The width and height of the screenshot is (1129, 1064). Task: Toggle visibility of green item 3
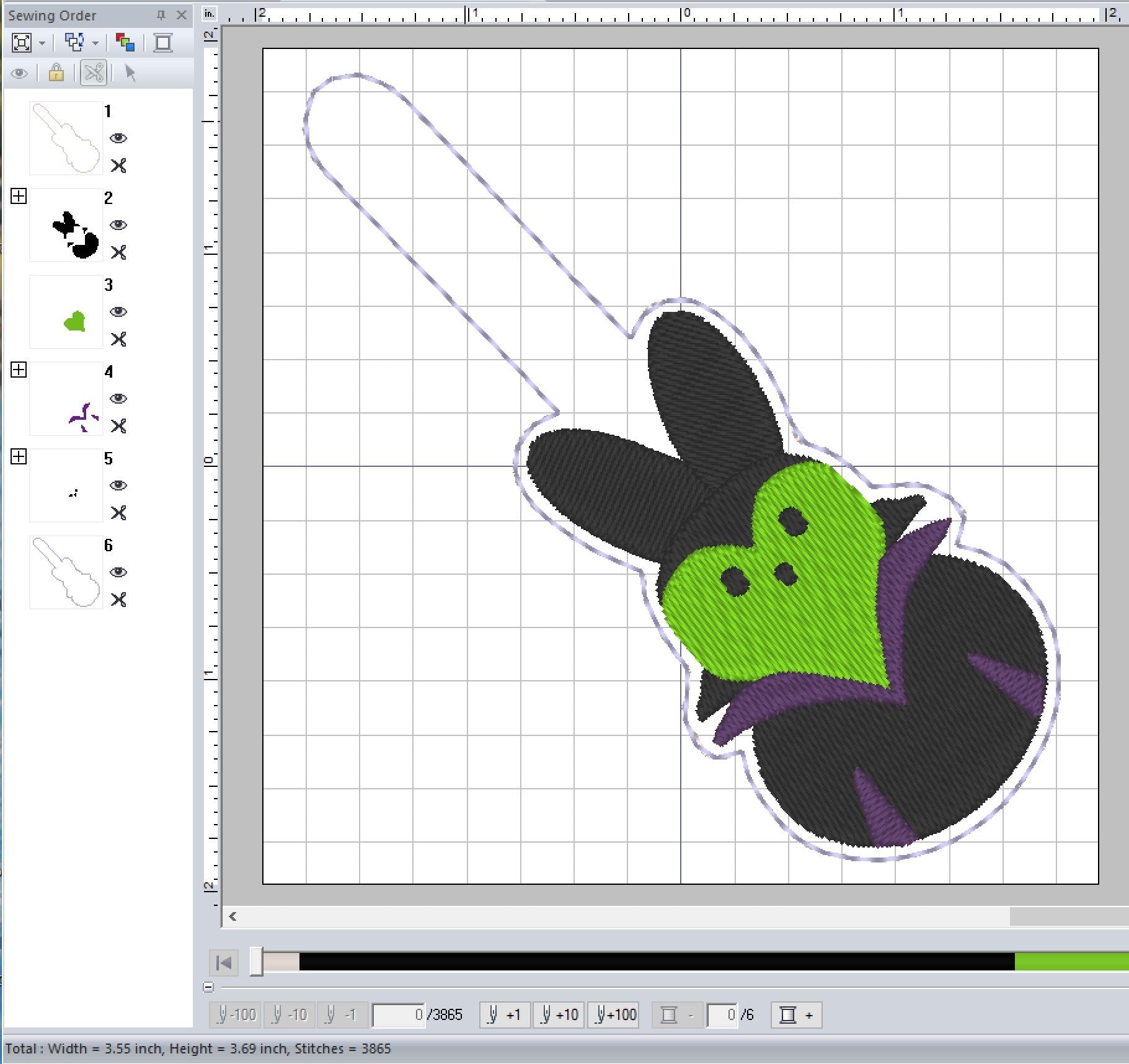(x=118, y=312)
